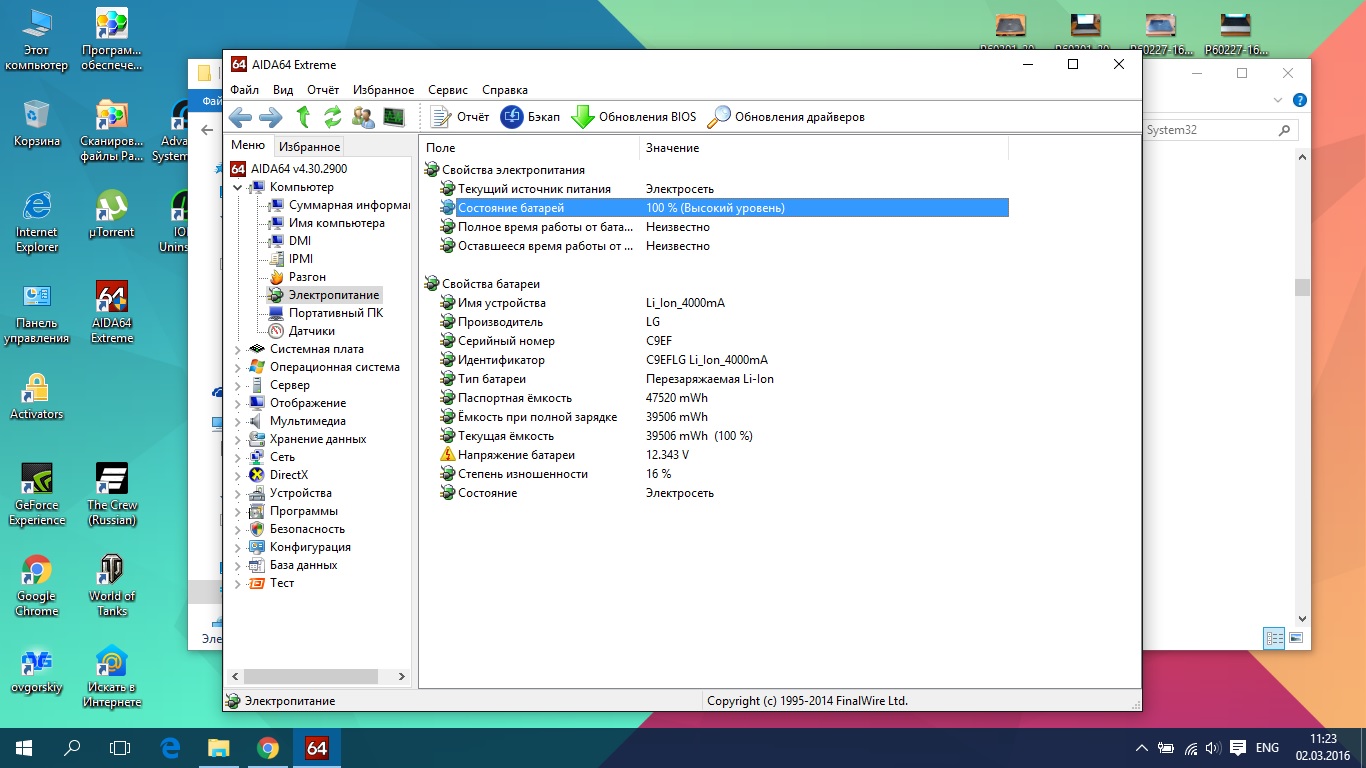
Task: Create a report with the Отчёт toolbar button
Action: 460,117
